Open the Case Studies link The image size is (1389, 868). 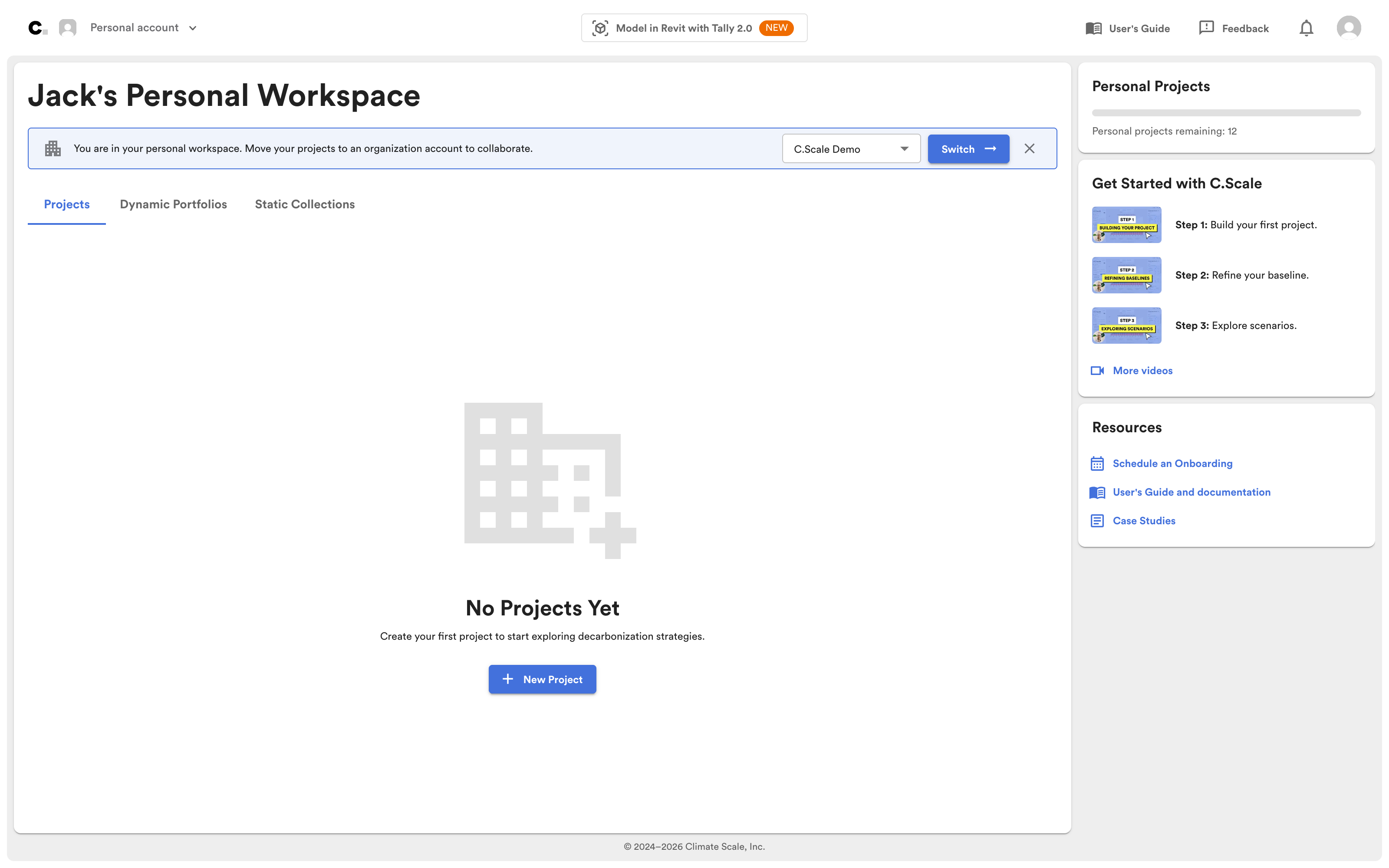coord(1144,521)
